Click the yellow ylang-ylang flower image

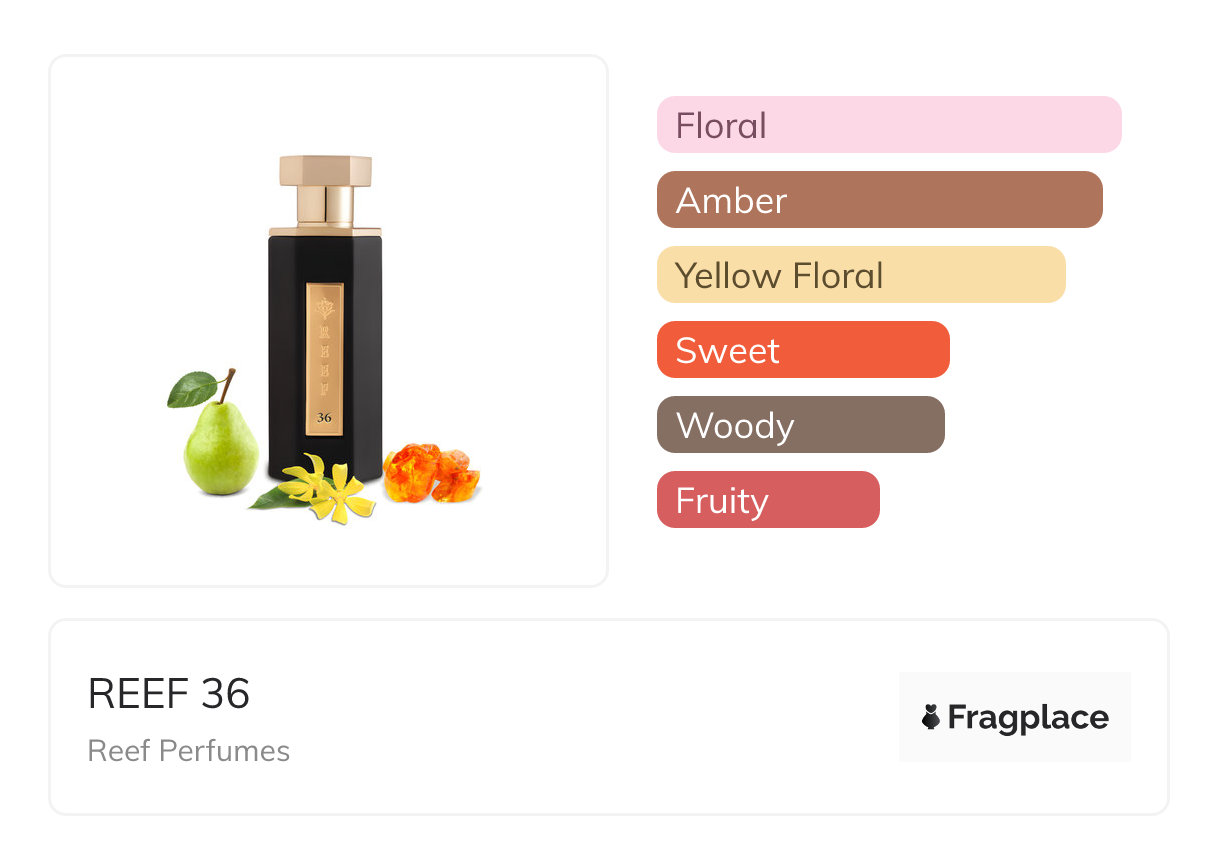click(331, 490)
